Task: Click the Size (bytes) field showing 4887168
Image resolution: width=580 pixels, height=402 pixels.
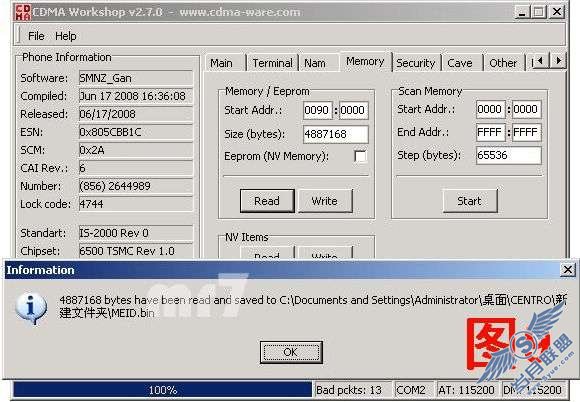Action: pyautogui.click(x=335, y=134)
